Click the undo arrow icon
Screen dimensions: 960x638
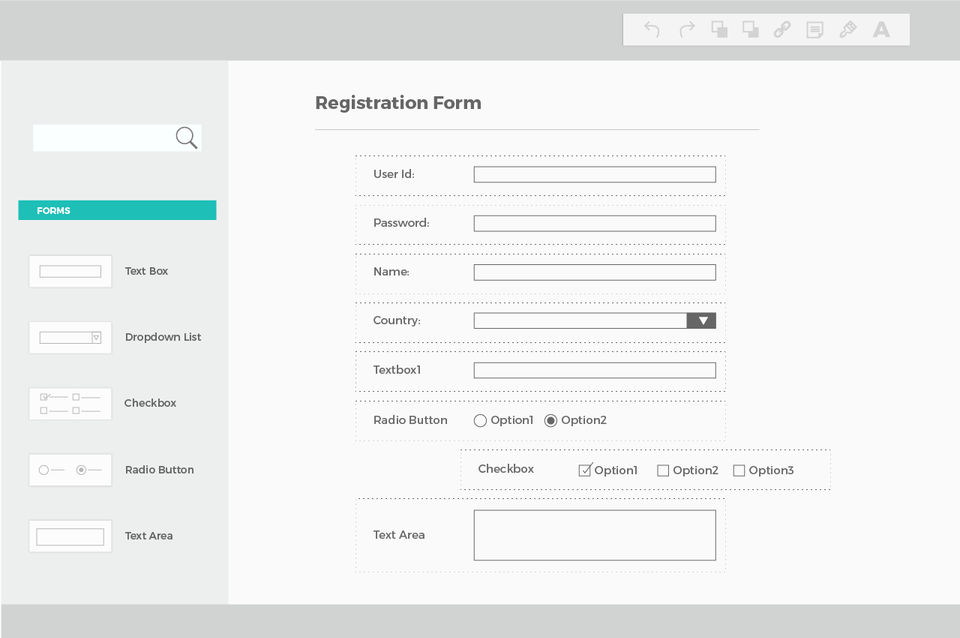pos(652,29)
